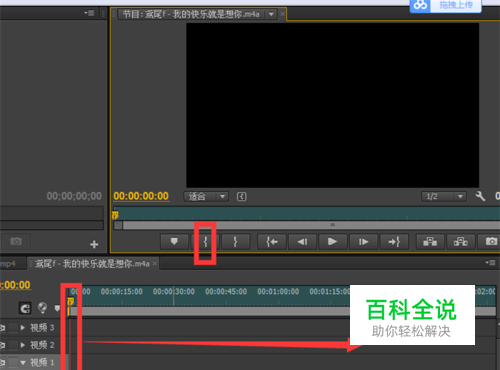Open the source panel menu icon
Viewport: 500px width, 370px height.
89,13
